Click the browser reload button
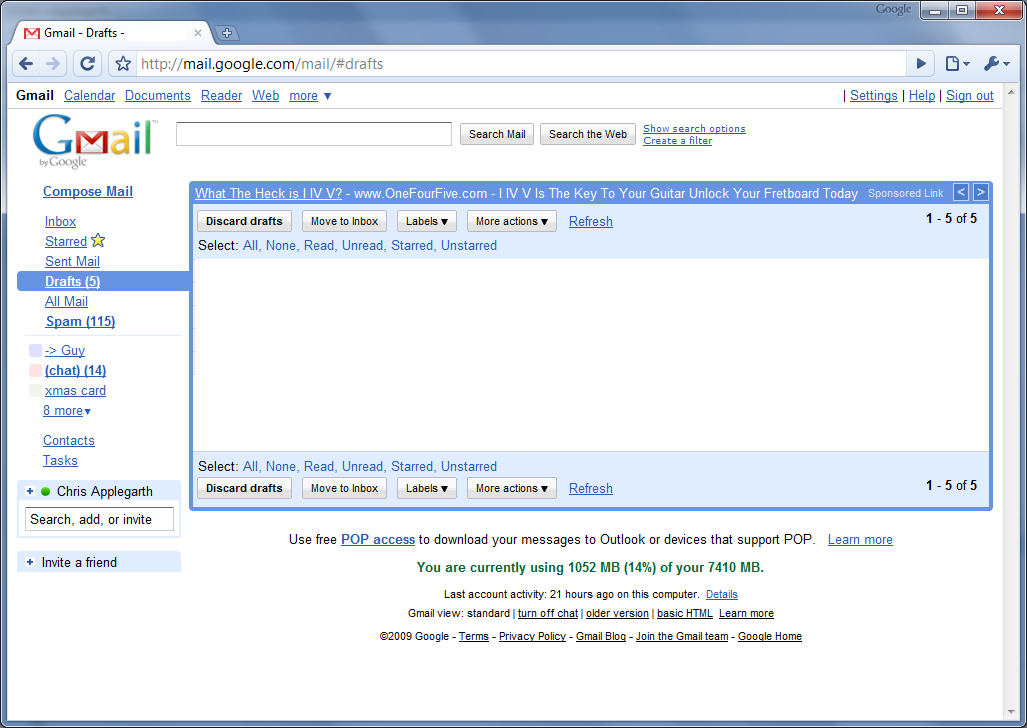Image resolution: width=1027 pixels, height=728 pixels. (88, 64)
